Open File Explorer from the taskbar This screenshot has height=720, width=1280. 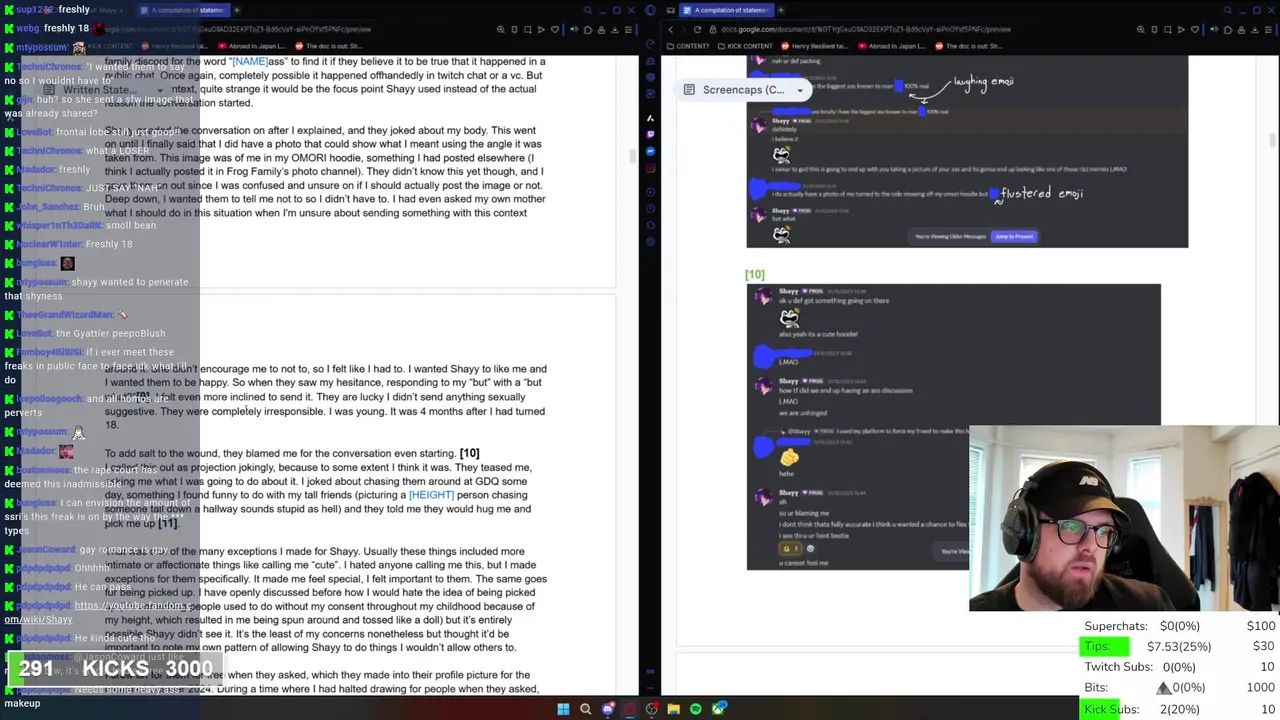pos(674,709)
